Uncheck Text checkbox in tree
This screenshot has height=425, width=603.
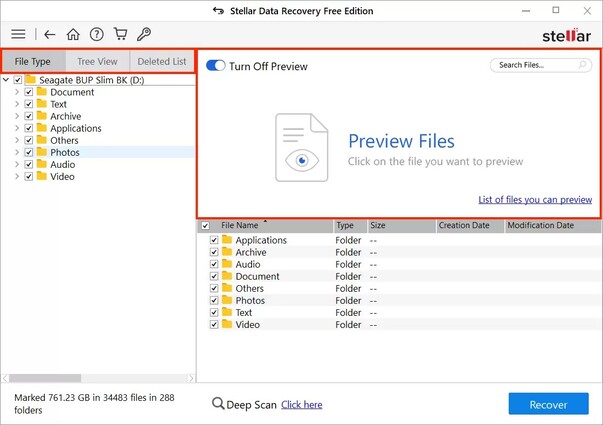28,104
